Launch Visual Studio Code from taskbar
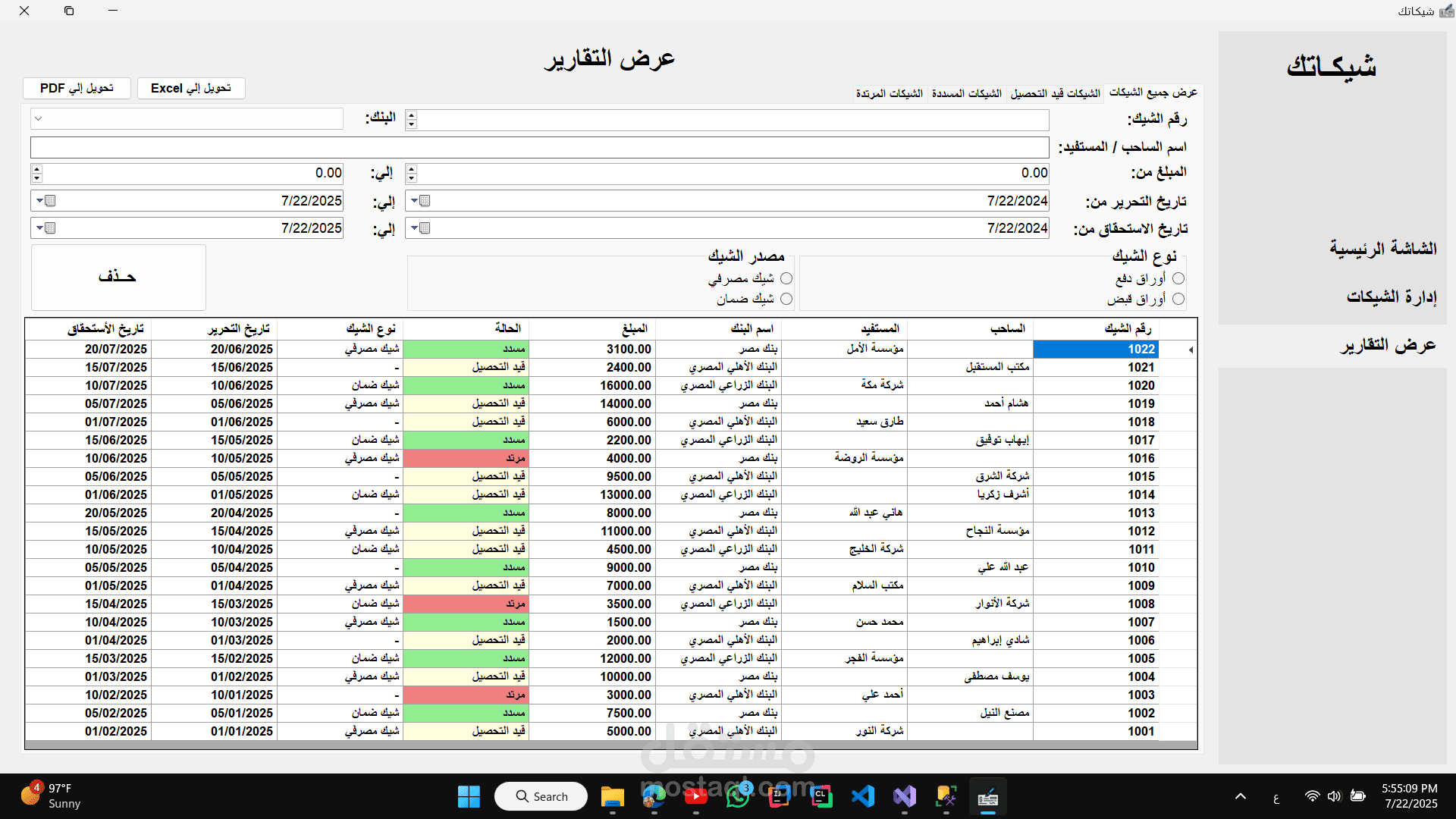Image resolution: width=1456 pixels, height=819 pixels. click(863, 797)
